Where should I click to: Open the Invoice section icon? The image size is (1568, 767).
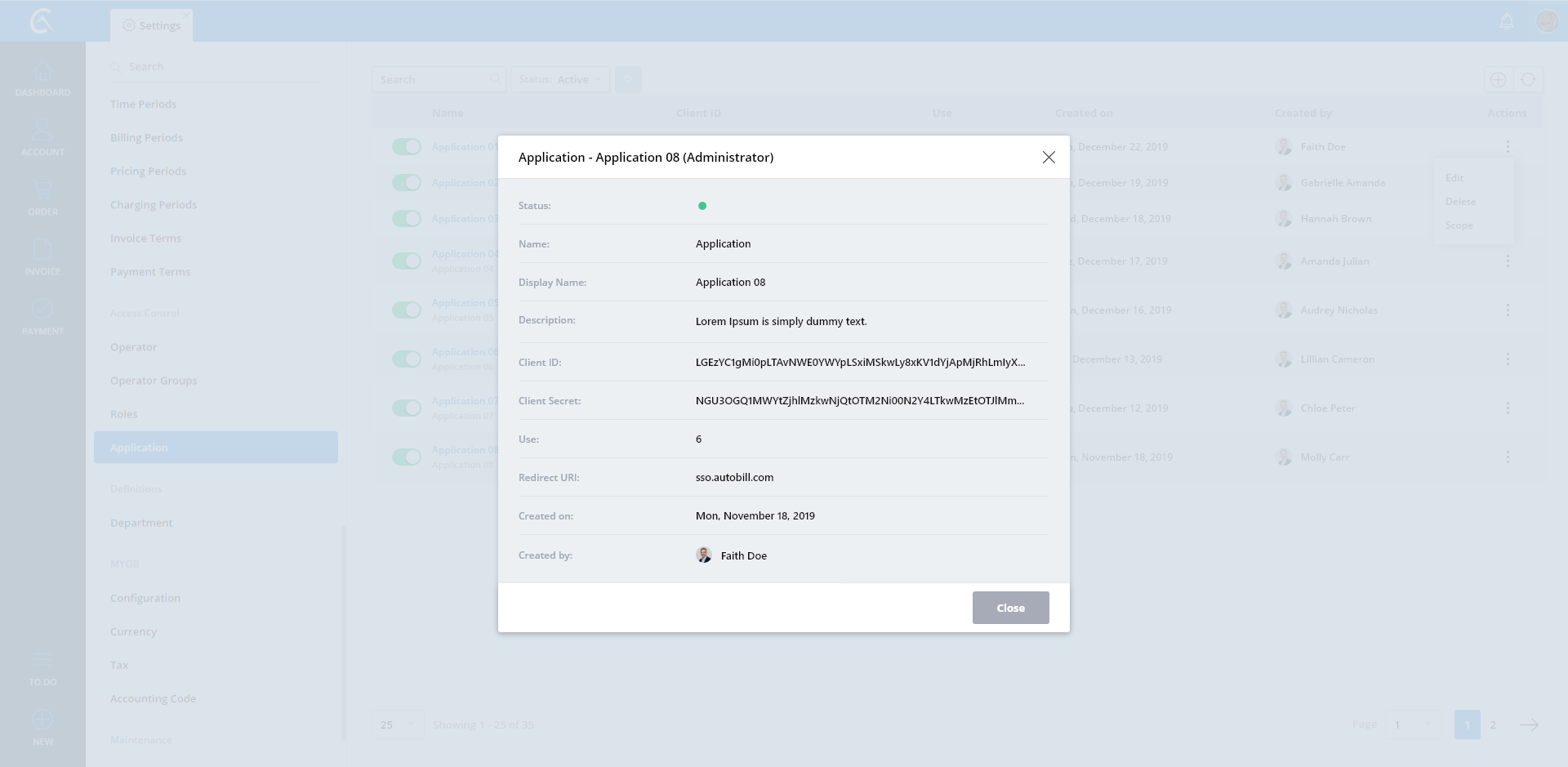42,256
